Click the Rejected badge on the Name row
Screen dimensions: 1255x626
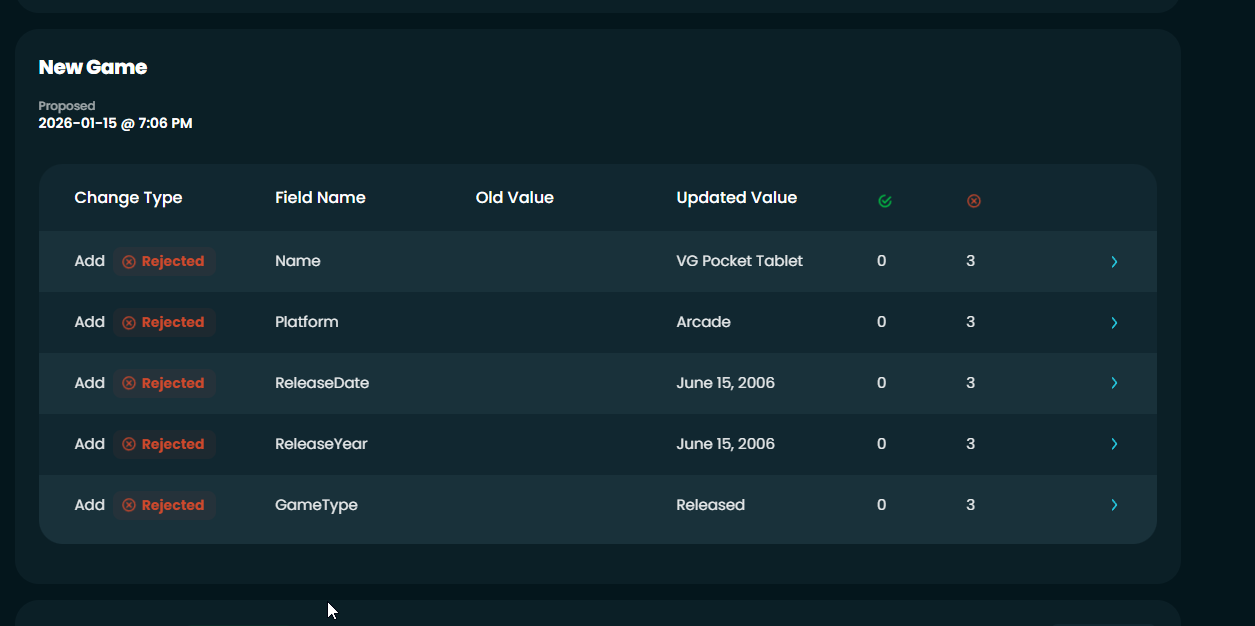pyautogui.click(x=164, y=261)
